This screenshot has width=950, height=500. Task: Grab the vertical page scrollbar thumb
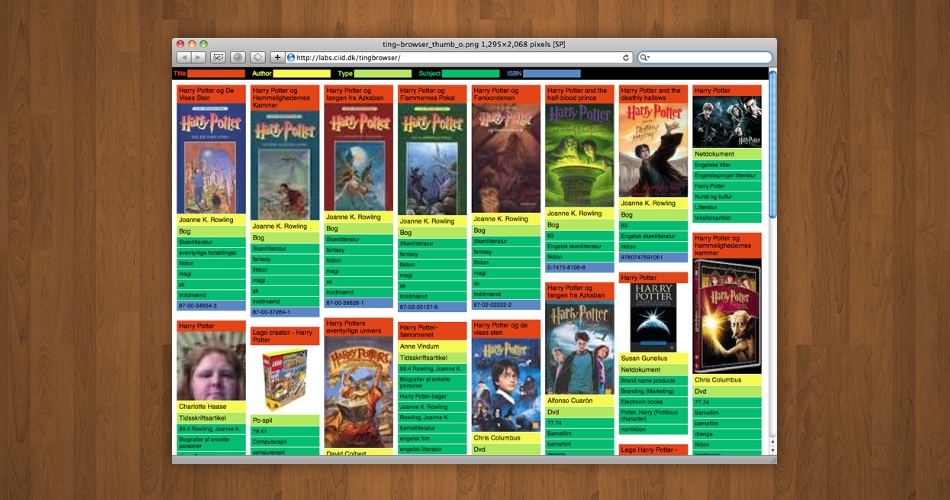772,144
